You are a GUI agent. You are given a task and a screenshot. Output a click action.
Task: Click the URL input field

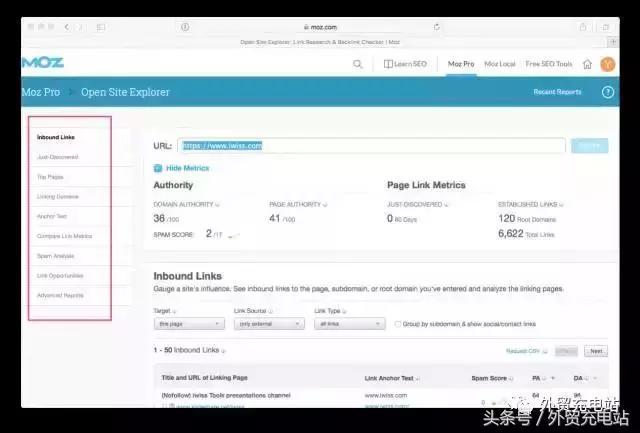click(x=371, y=146)
